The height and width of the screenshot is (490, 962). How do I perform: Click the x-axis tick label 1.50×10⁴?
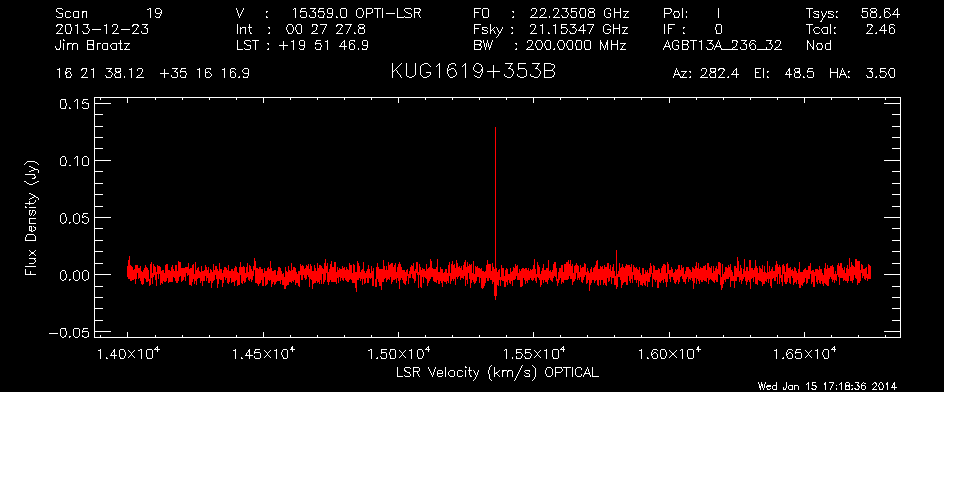pyautogui.click(x=398, y=353)
